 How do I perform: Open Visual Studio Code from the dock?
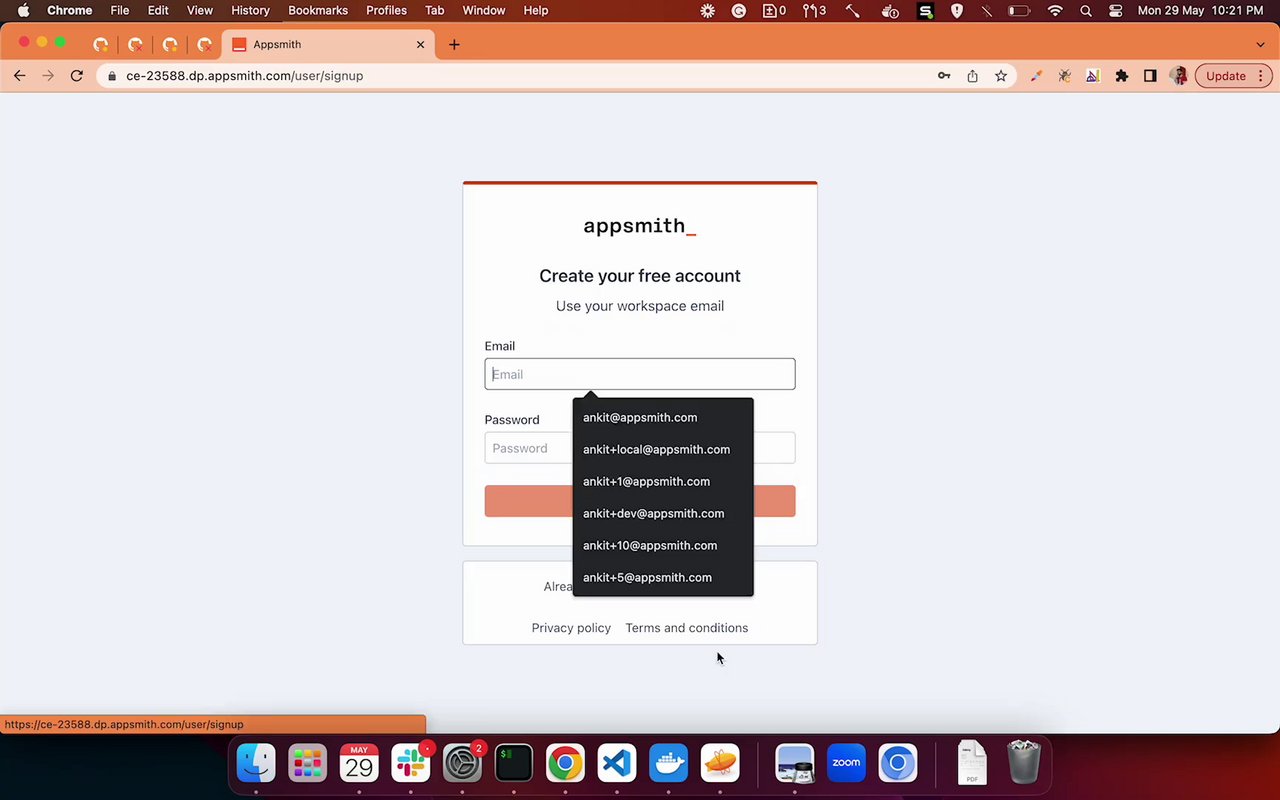pyautogui.click(x=617, y=764)
